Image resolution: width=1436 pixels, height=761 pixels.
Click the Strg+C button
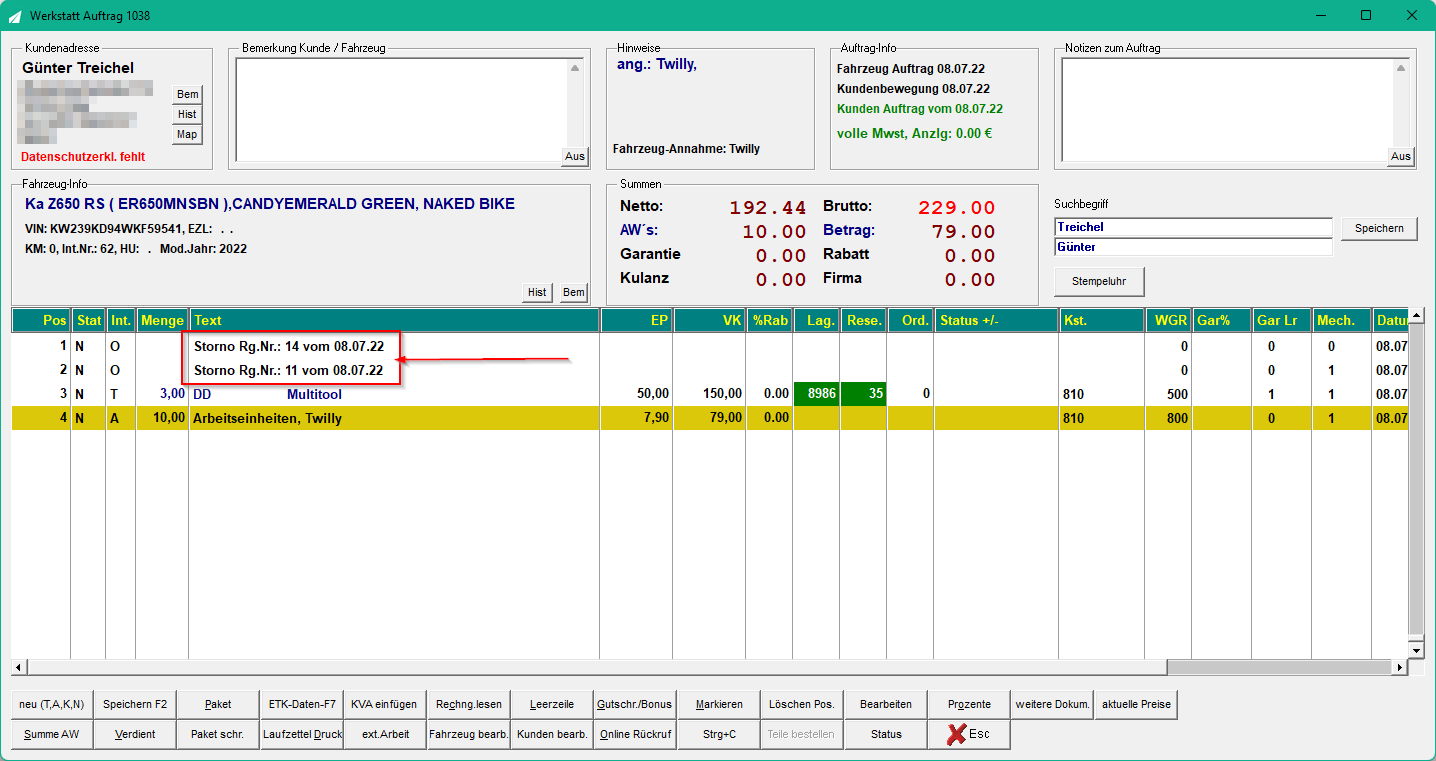(718, 734)
